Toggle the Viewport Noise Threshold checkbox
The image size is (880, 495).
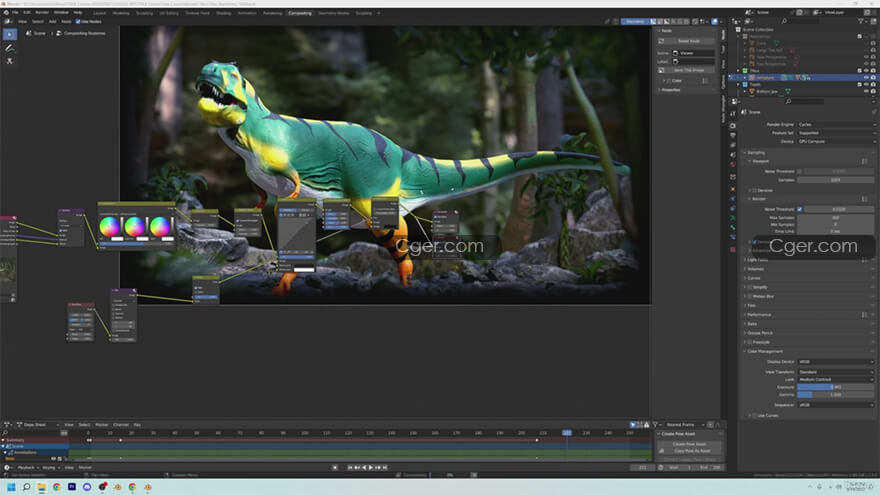pos(800,171)
